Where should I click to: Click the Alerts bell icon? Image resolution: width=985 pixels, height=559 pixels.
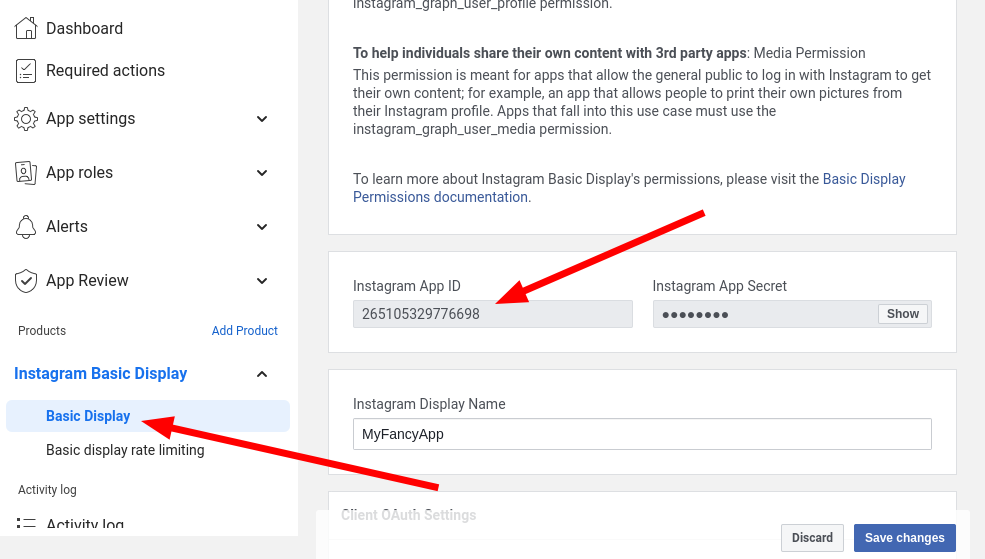26,227
